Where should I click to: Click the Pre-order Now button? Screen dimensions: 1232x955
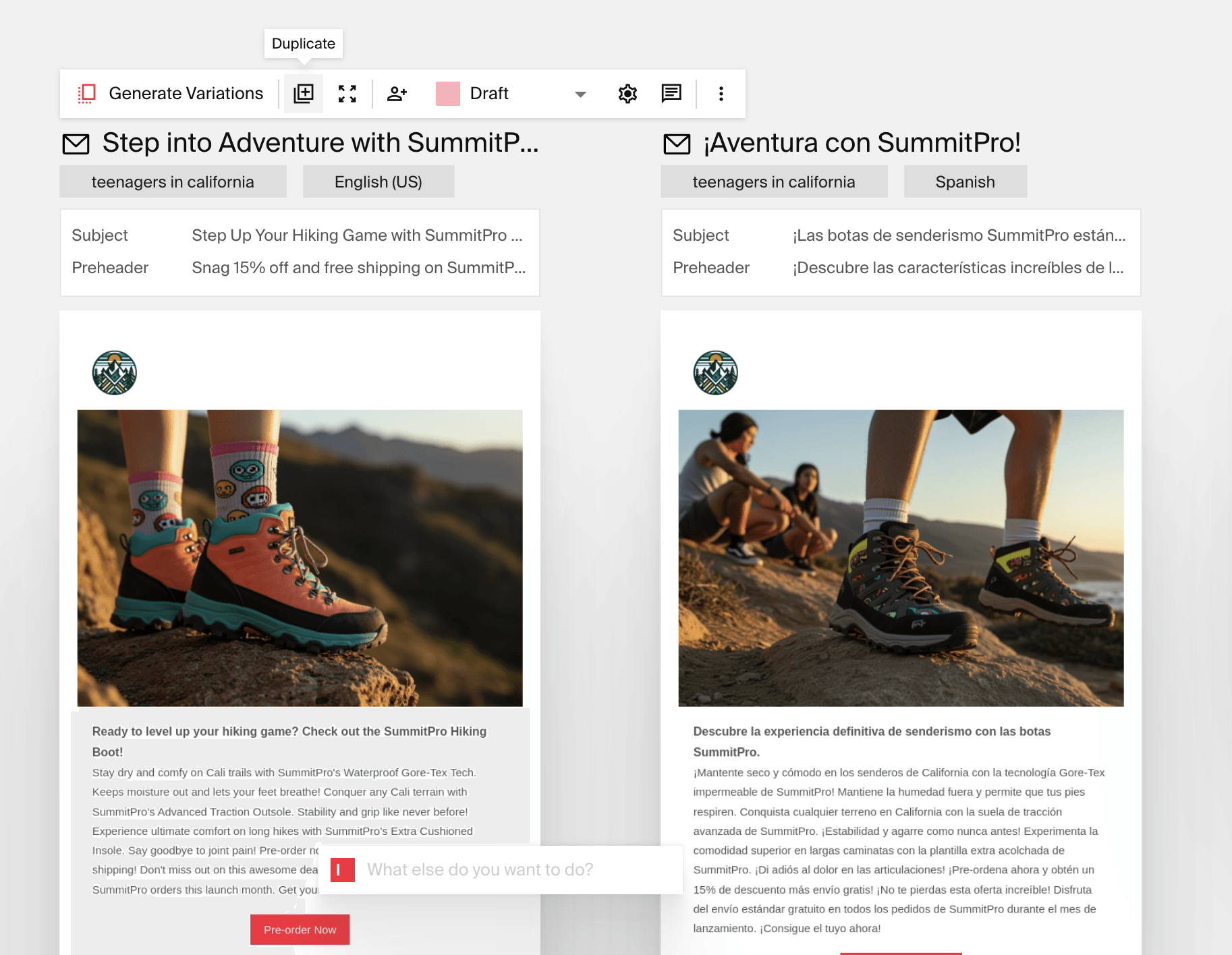[x=300, y=929]
